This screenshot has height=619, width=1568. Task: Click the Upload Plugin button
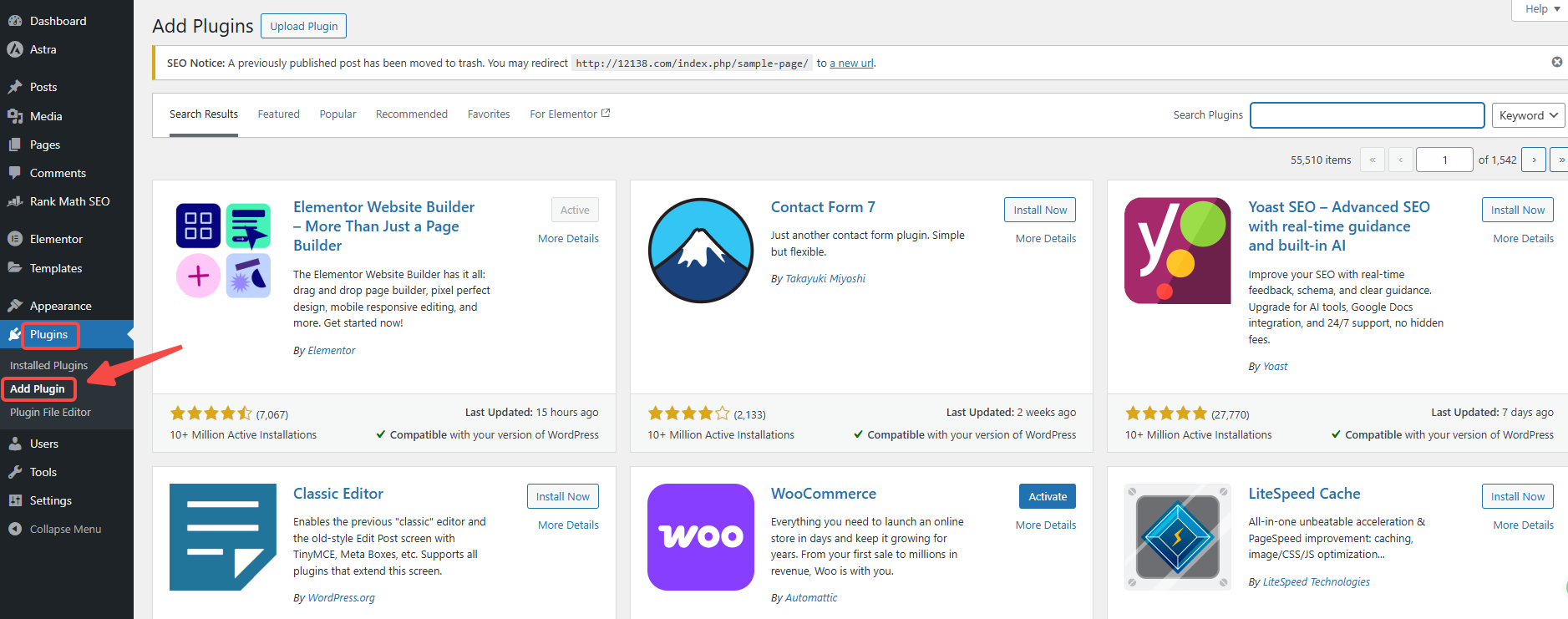(x=303, y=26)
